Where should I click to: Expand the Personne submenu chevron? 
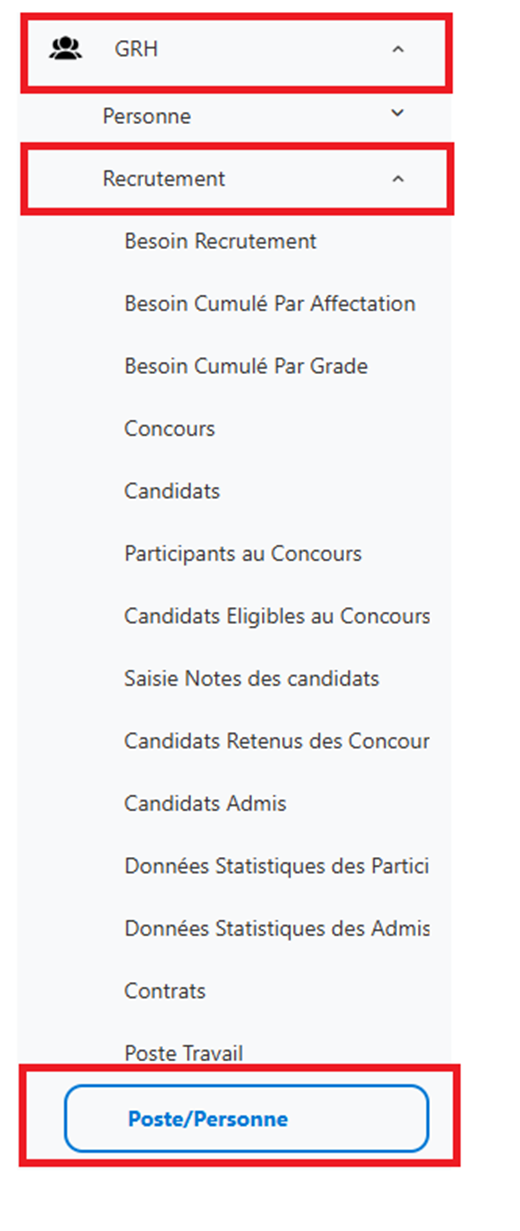[398, 114]
